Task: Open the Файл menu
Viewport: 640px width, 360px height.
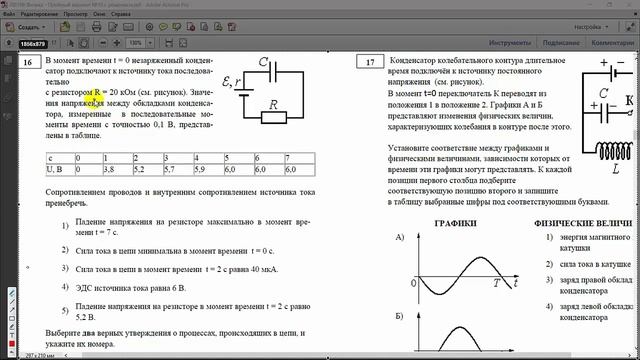Action: (x=9, y=14)
